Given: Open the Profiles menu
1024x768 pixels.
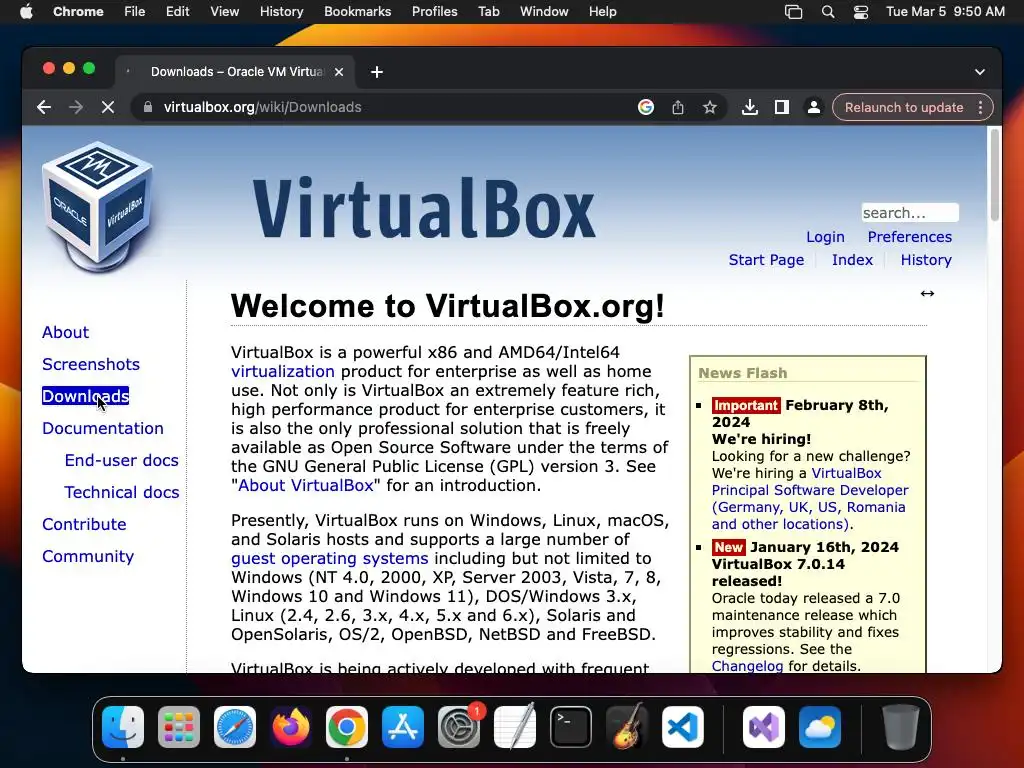Looking at the screenshot, I should point(434,12).
